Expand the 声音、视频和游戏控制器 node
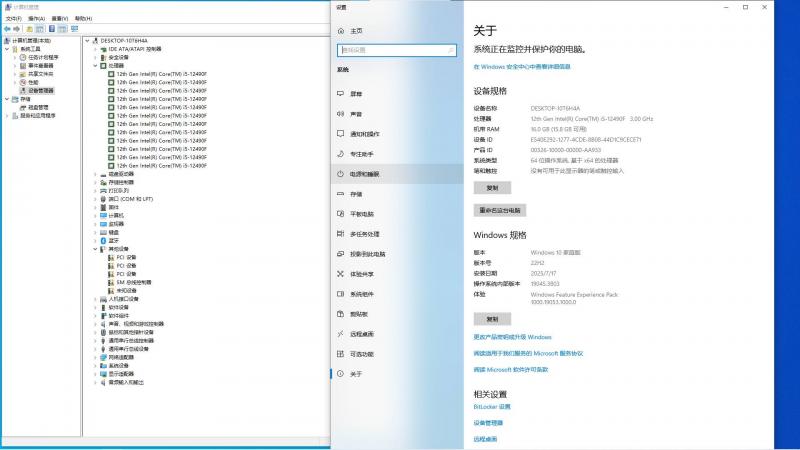 pyautogui.click(x=95, y=324)
